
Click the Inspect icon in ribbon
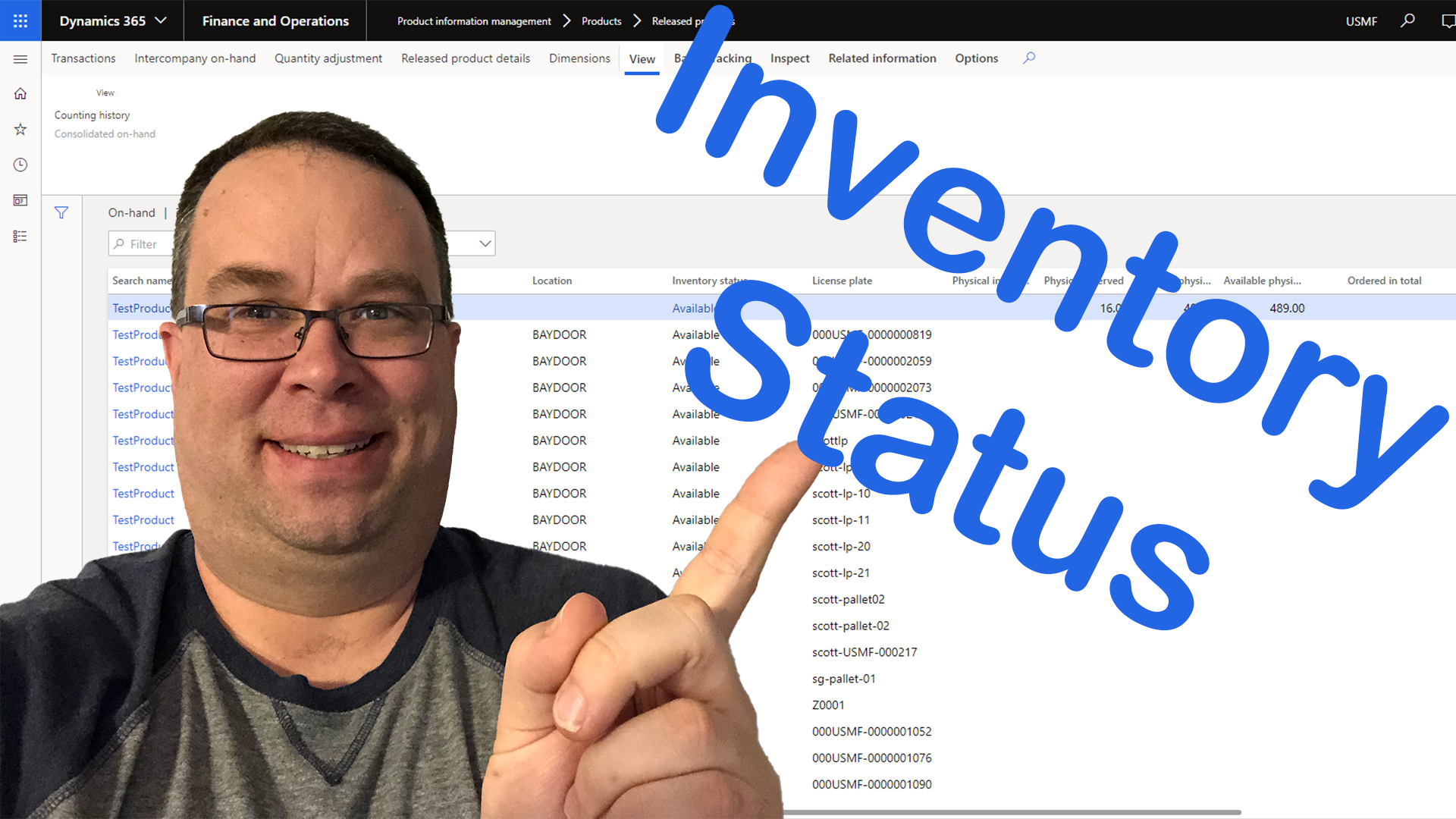coord(789,58)
